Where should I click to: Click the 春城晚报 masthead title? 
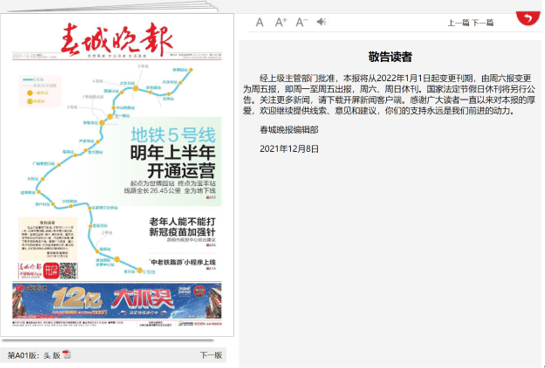(116, 39)
